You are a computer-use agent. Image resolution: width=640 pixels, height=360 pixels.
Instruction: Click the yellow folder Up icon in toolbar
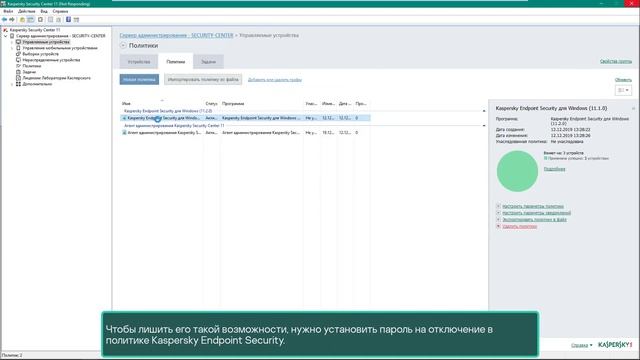tap(22, 20)
